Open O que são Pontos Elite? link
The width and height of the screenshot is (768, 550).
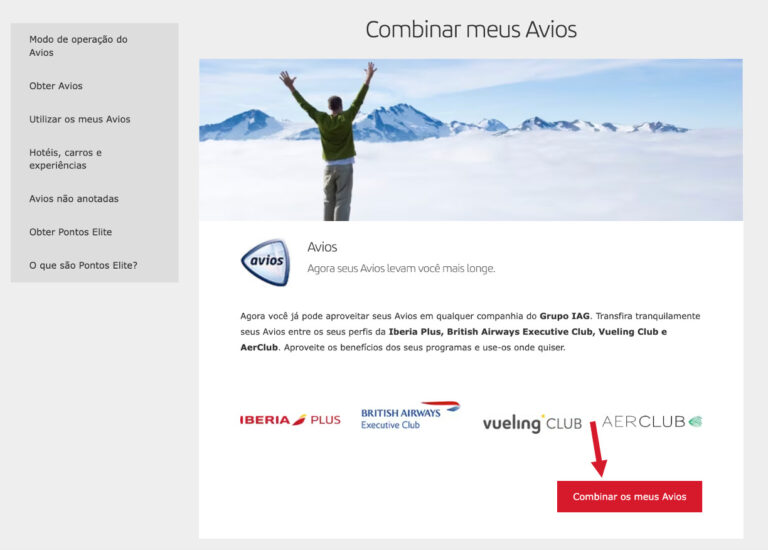[x=83, y=265]
